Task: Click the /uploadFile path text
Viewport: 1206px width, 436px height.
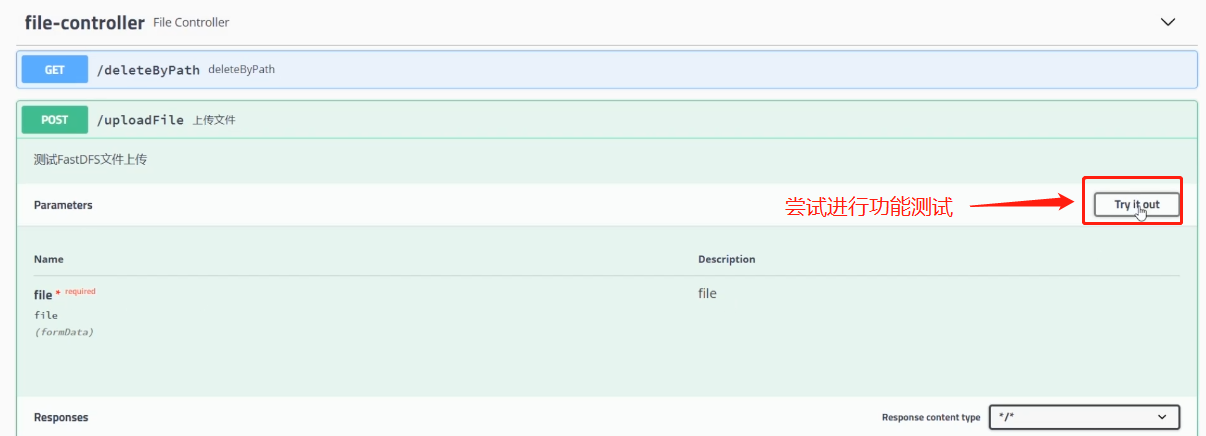Action: pyautogui.click(x=140, y=120)
